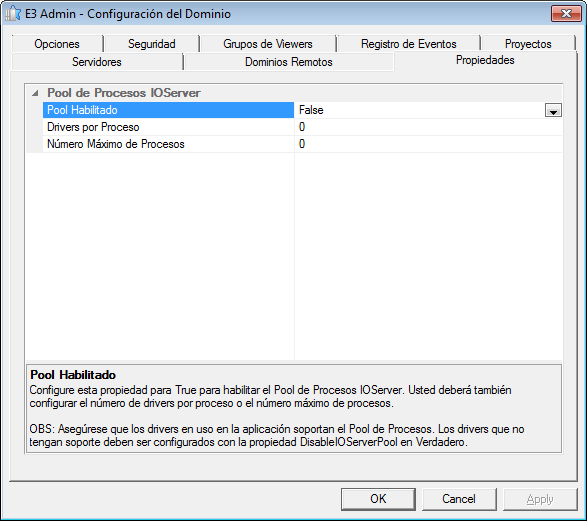The image size is (587, 521).
Task: Open the Pool Habilitado value dropdown arrow
Action: pyautogui.click(x=553, y=110)
